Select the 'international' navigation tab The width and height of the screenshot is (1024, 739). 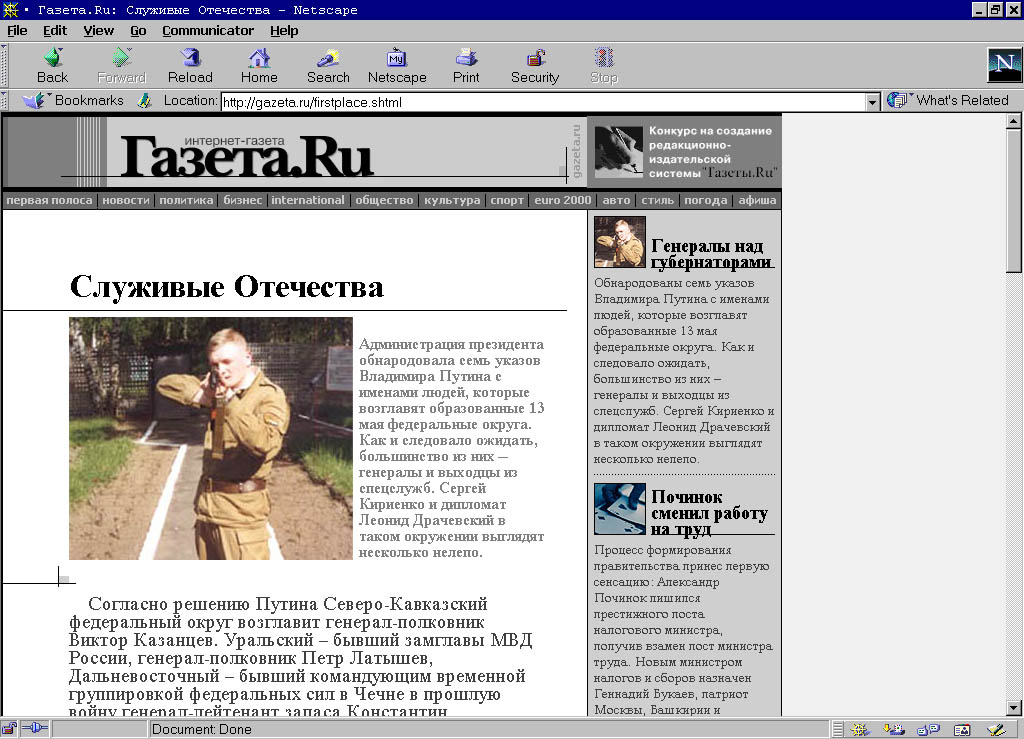[308, 200]
